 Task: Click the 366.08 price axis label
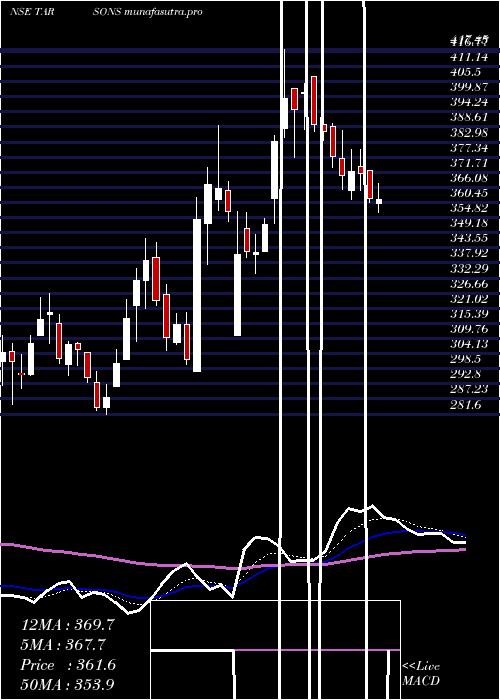[469, 178]
